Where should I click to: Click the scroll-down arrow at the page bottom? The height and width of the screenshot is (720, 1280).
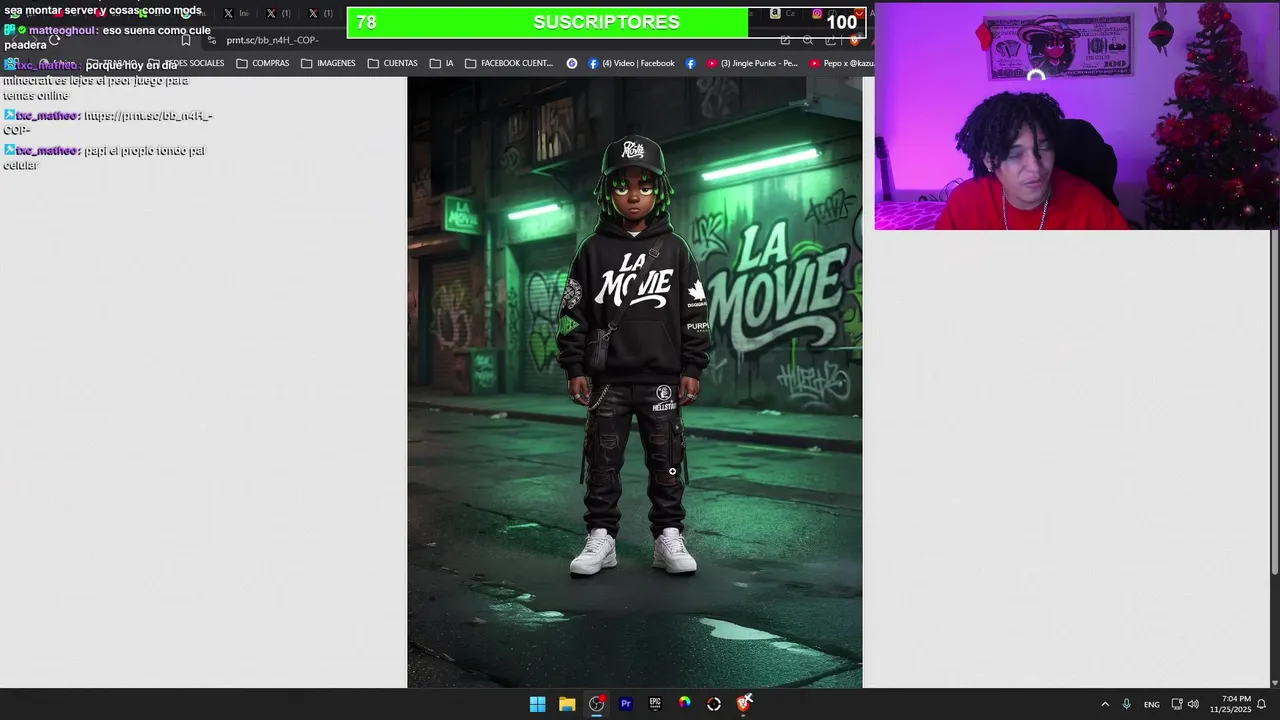click(x=1275, y=682)
